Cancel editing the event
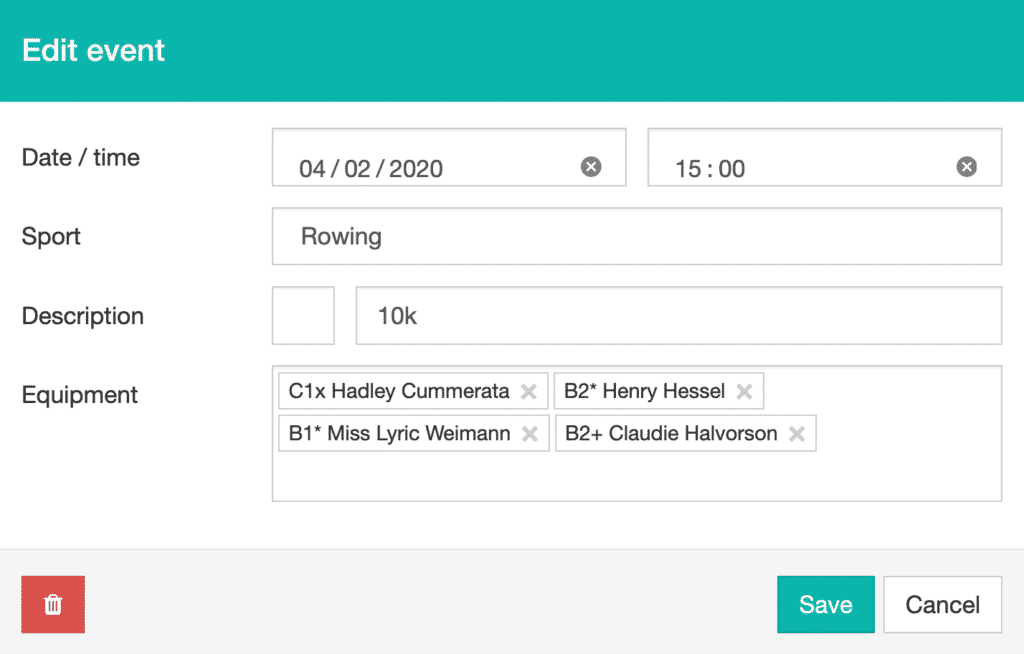Screen dimensions: 1024x654 tap(942, 604)
